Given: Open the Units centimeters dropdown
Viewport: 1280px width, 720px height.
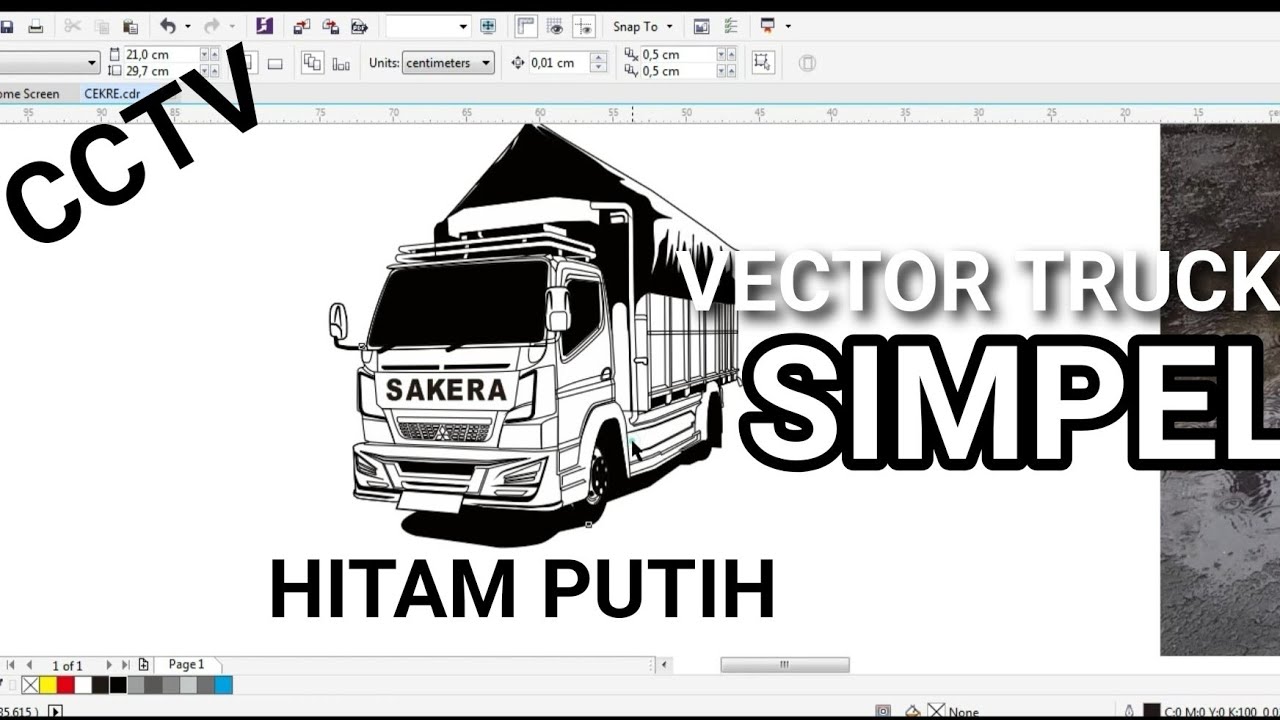Looking at the screenshot, I should pos(448,62).
